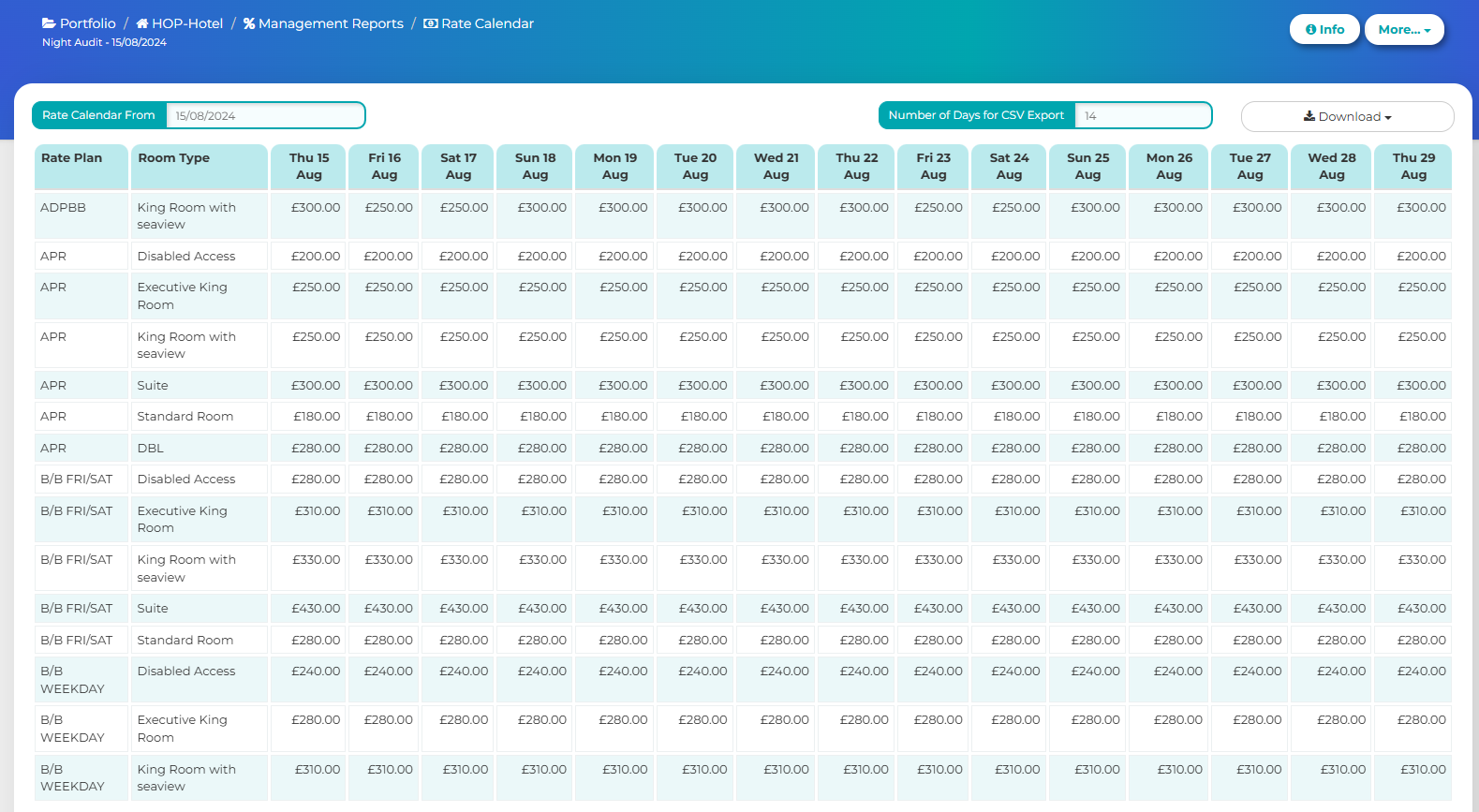Expand the More... dropdown

coord(1404,29)
